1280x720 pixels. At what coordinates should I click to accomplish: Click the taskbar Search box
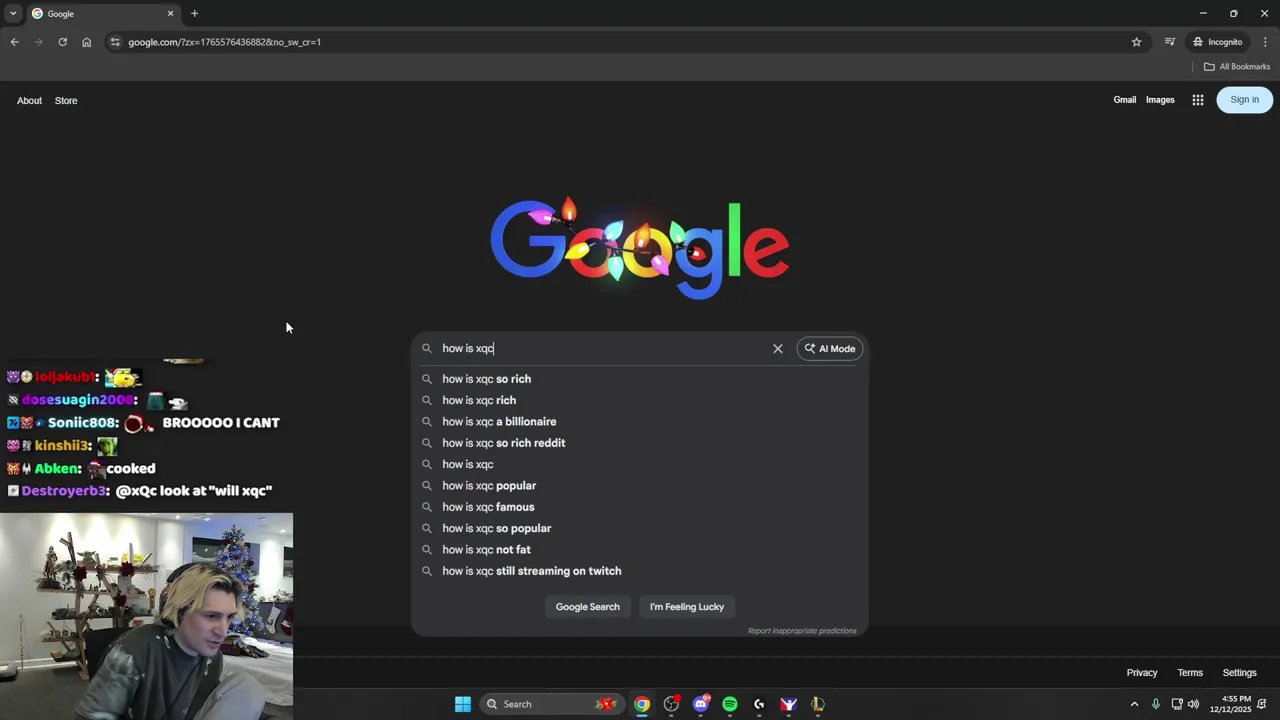551,704
